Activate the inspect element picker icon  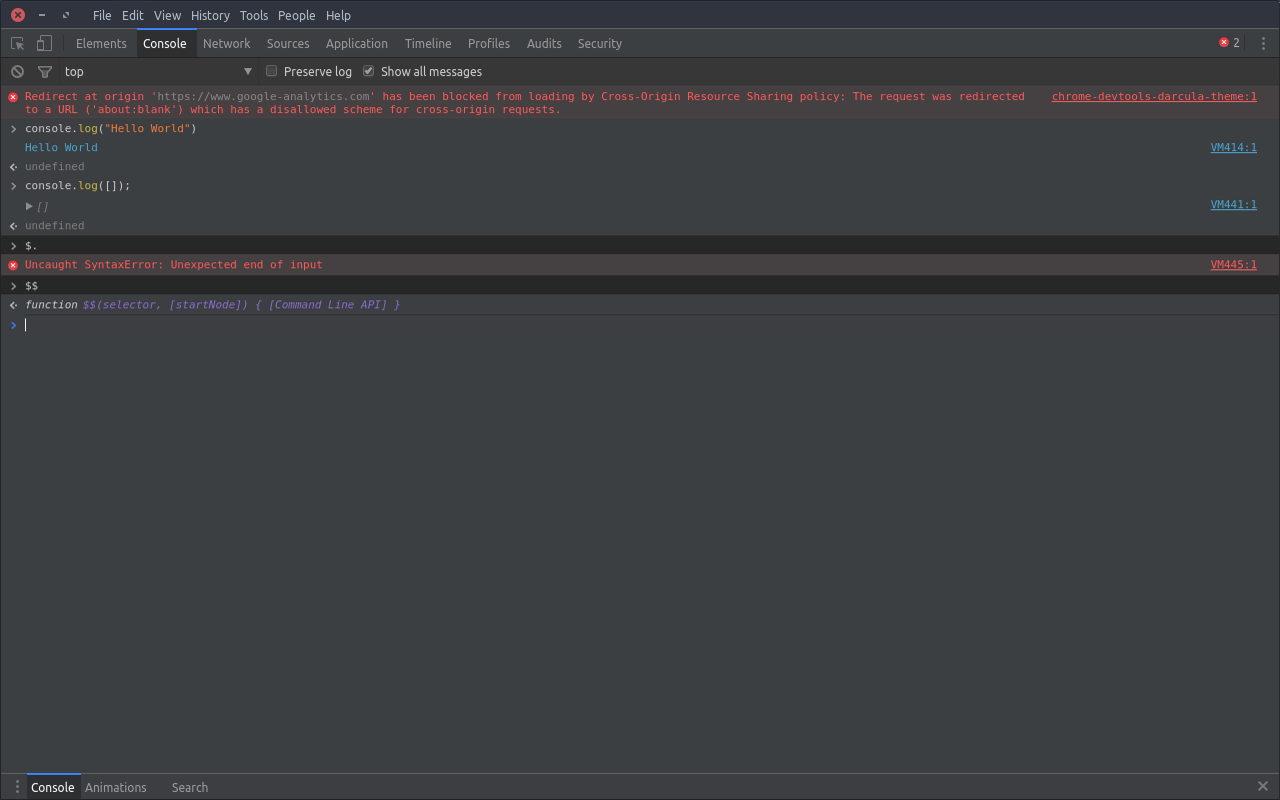(17, 43)
